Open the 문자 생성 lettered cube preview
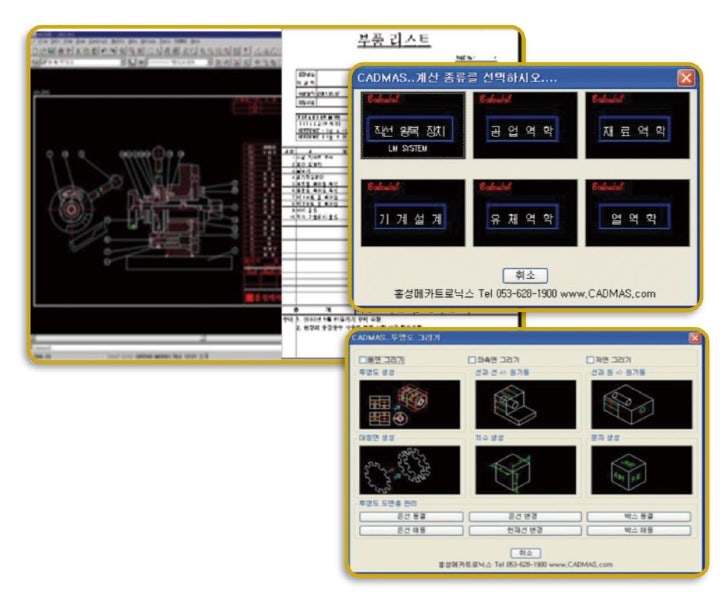Image resolution: width=725 pixels, height=595 pixels. (x=642, y=470)
